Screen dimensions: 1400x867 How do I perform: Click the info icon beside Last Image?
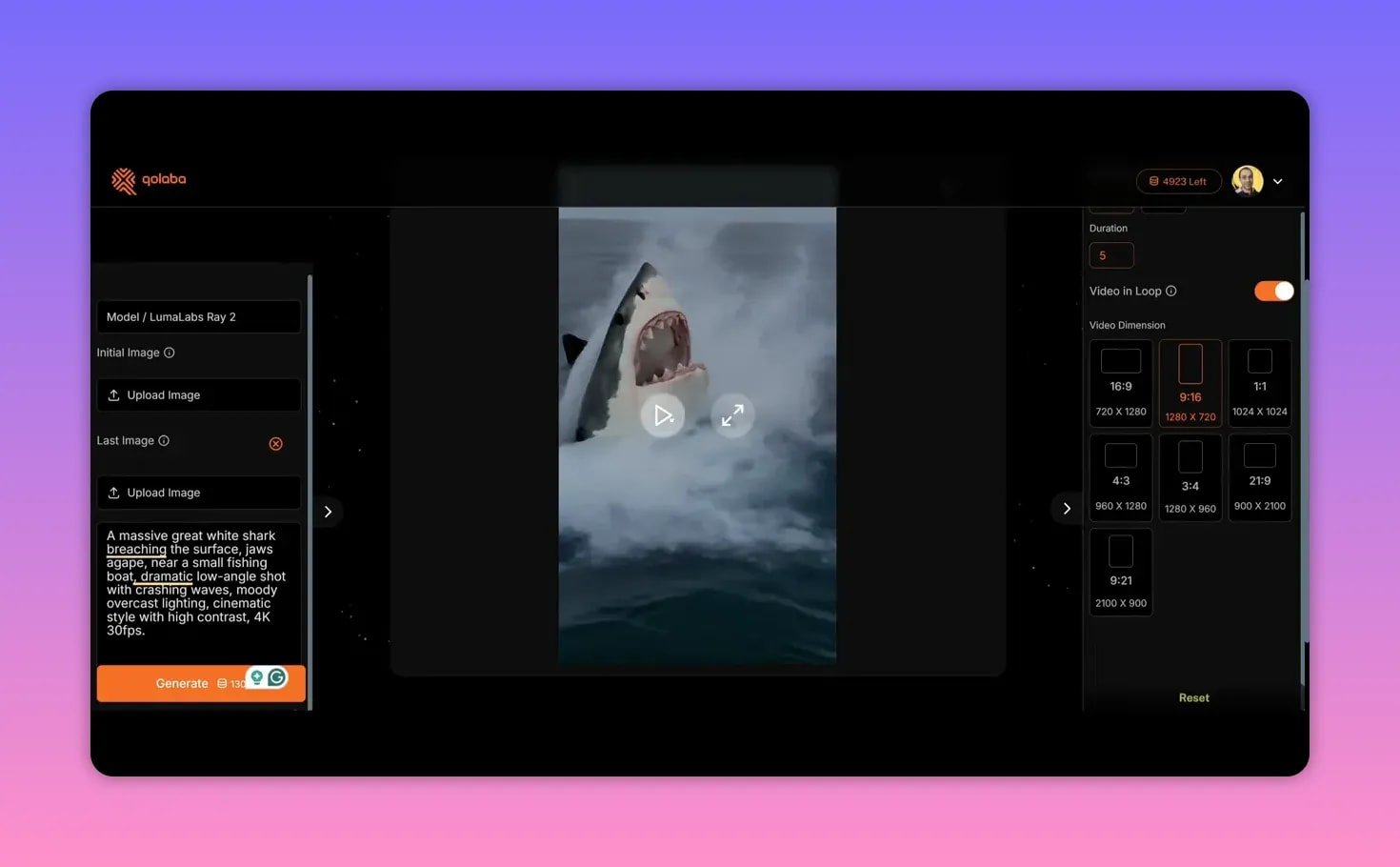164,440
